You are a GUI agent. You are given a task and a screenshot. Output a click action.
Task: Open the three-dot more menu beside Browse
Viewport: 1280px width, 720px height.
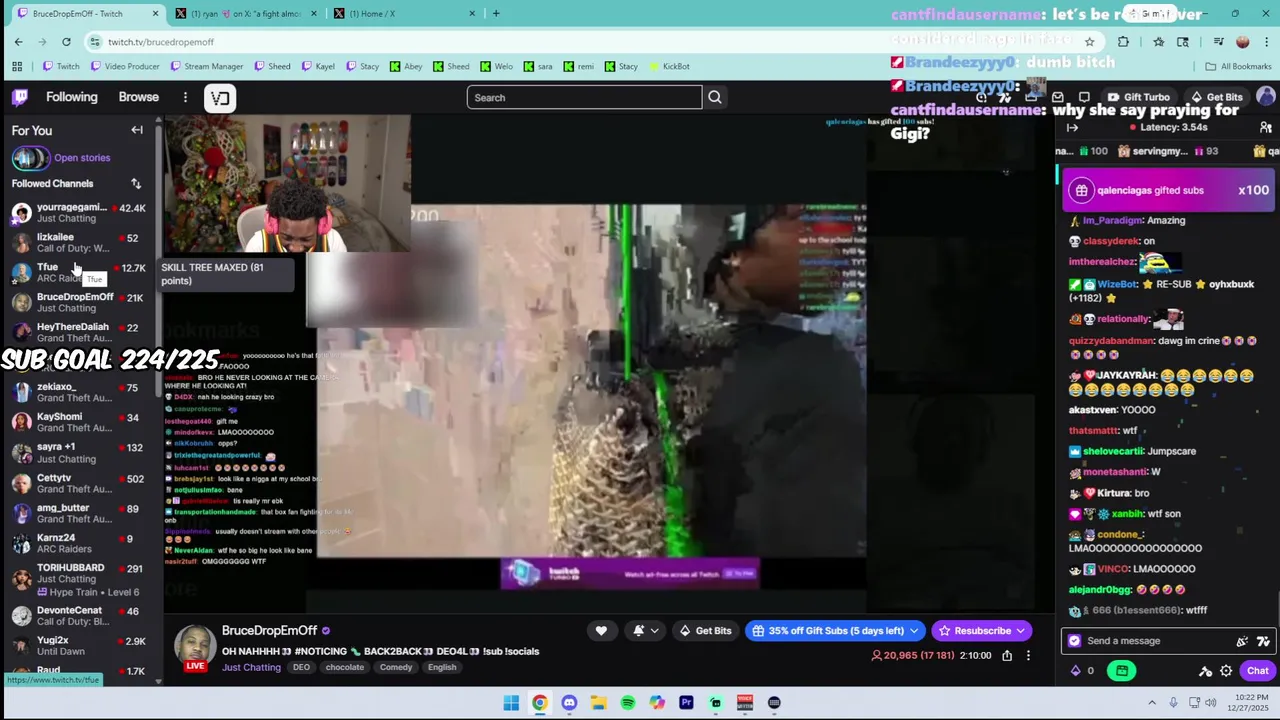(x=185, y=97)
